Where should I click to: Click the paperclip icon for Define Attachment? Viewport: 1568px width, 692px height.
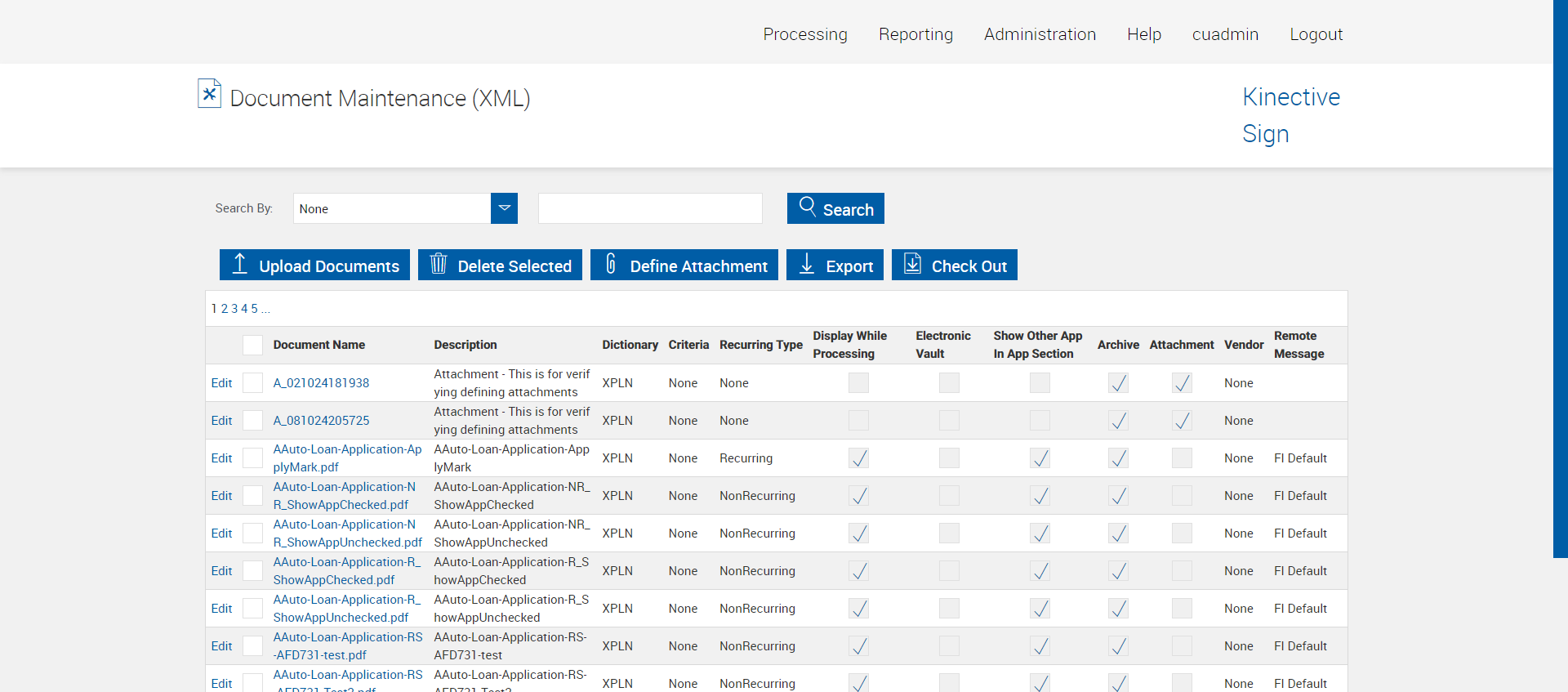click(x=611, y=264)
